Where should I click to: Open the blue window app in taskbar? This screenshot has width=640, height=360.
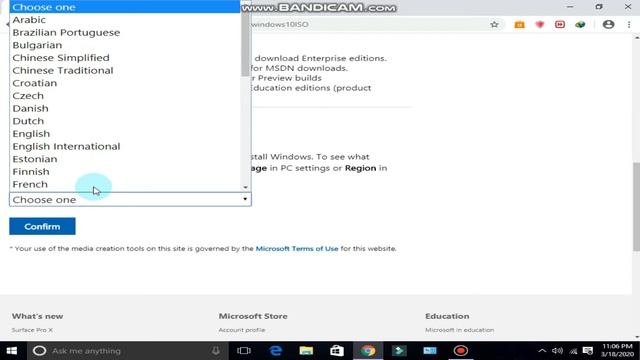pos(430,351)
